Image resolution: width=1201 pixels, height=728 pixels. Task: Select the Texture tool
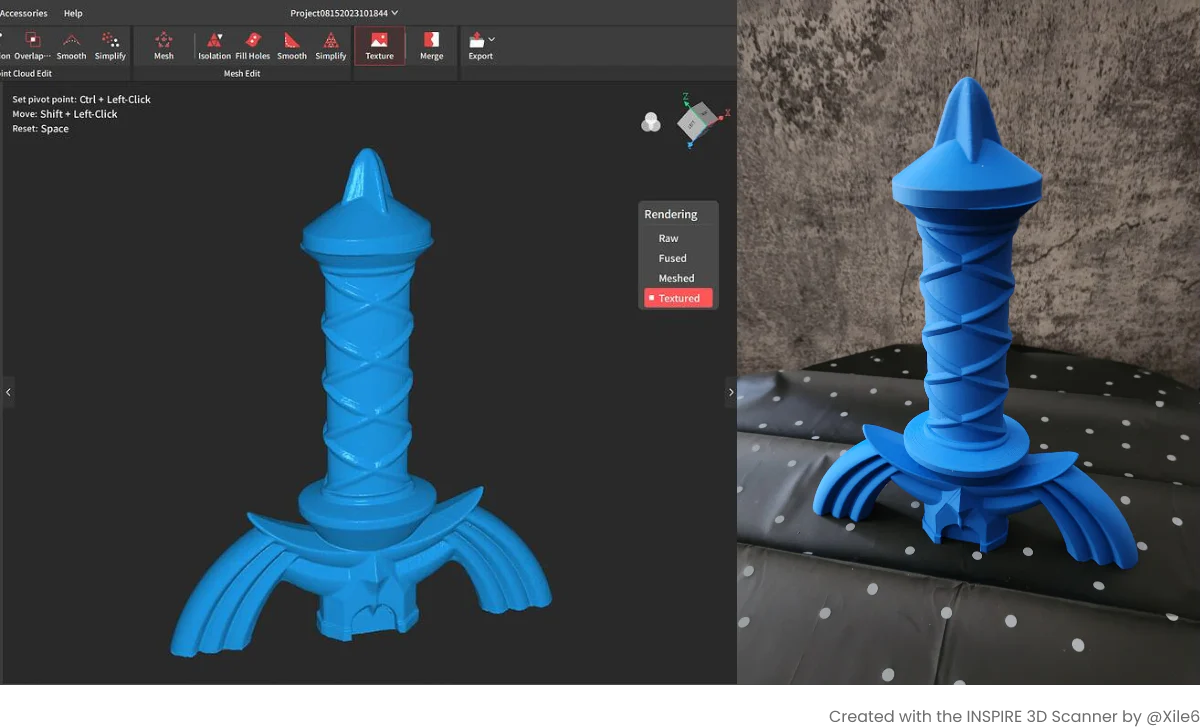[379, 45]
